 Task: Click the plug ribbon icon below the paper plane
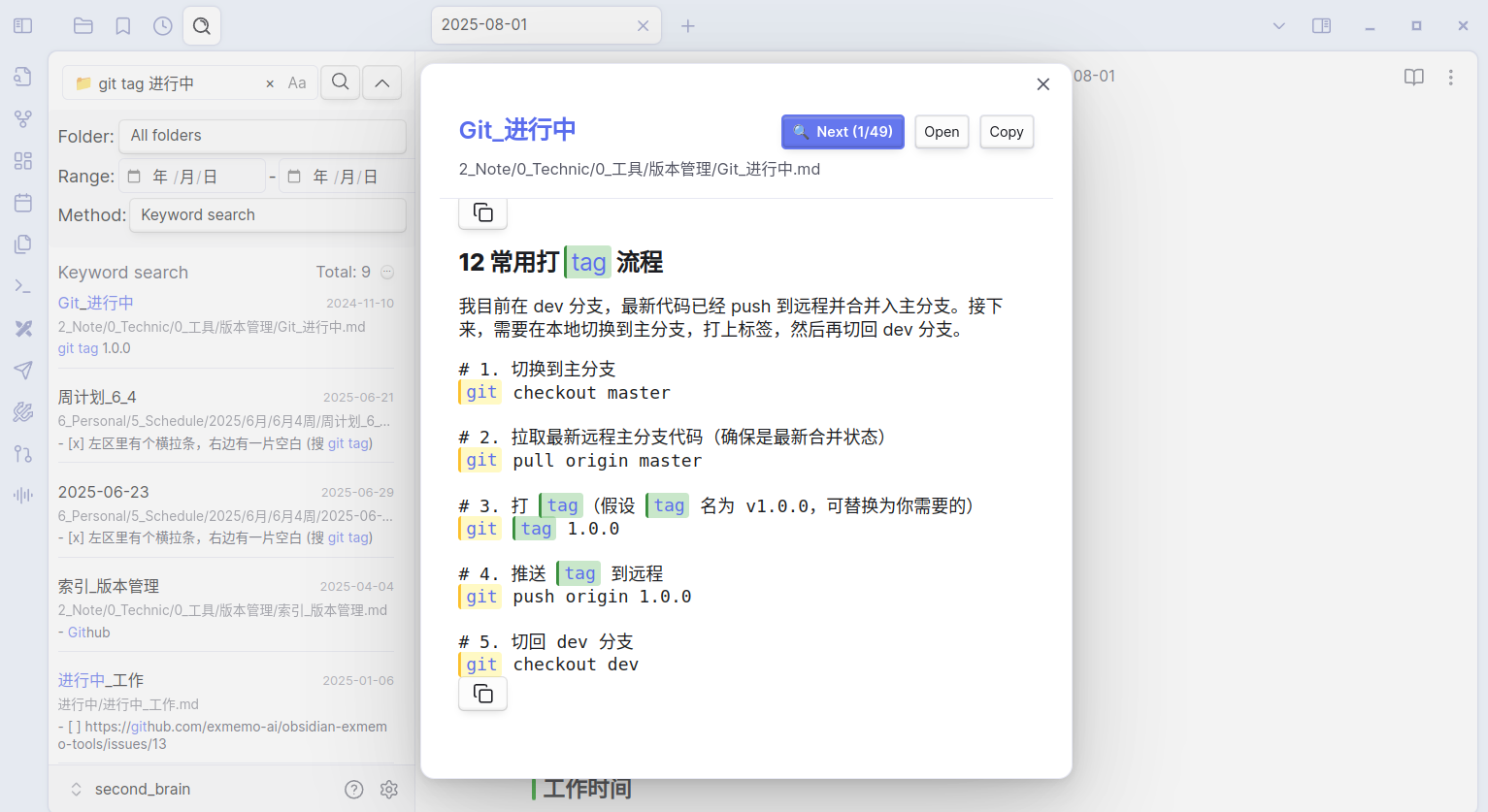tap(23, 412)
